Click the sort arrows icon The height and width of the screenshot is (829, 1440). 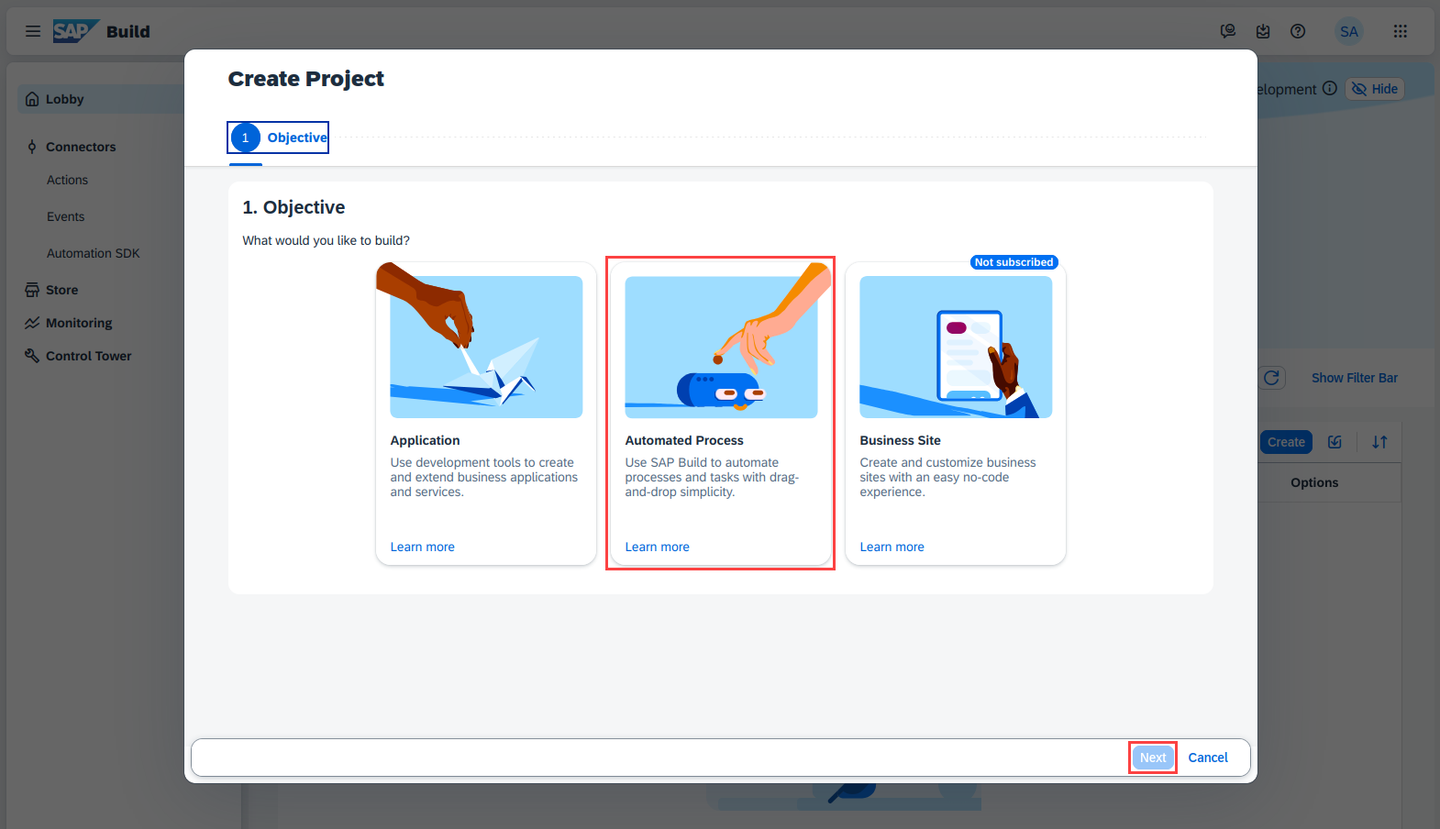click(1379, 442)
